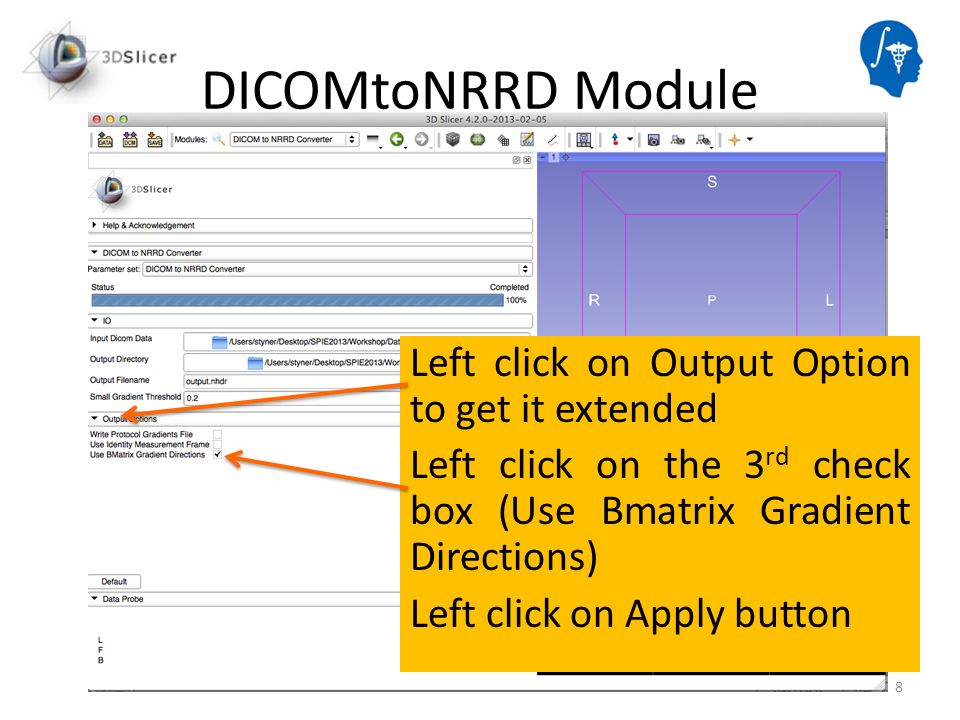Image resolution: width=960 pixels, height=720 pixels.
Task: Open the mouse mode dropdown arrow
Action: [x=629, y=139]
